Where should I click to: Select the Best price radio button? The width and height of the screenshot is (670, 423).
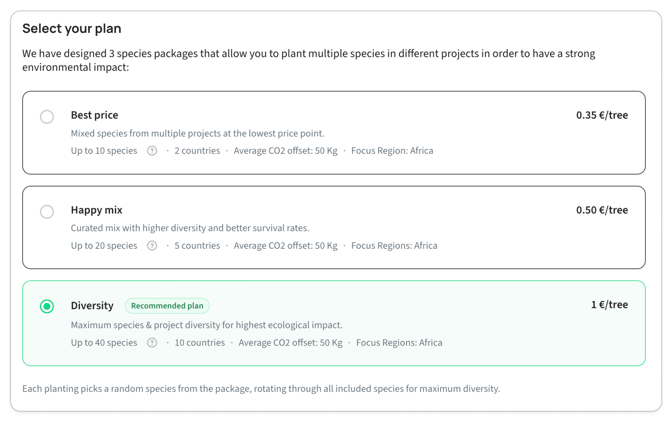[x=47, y=117]
